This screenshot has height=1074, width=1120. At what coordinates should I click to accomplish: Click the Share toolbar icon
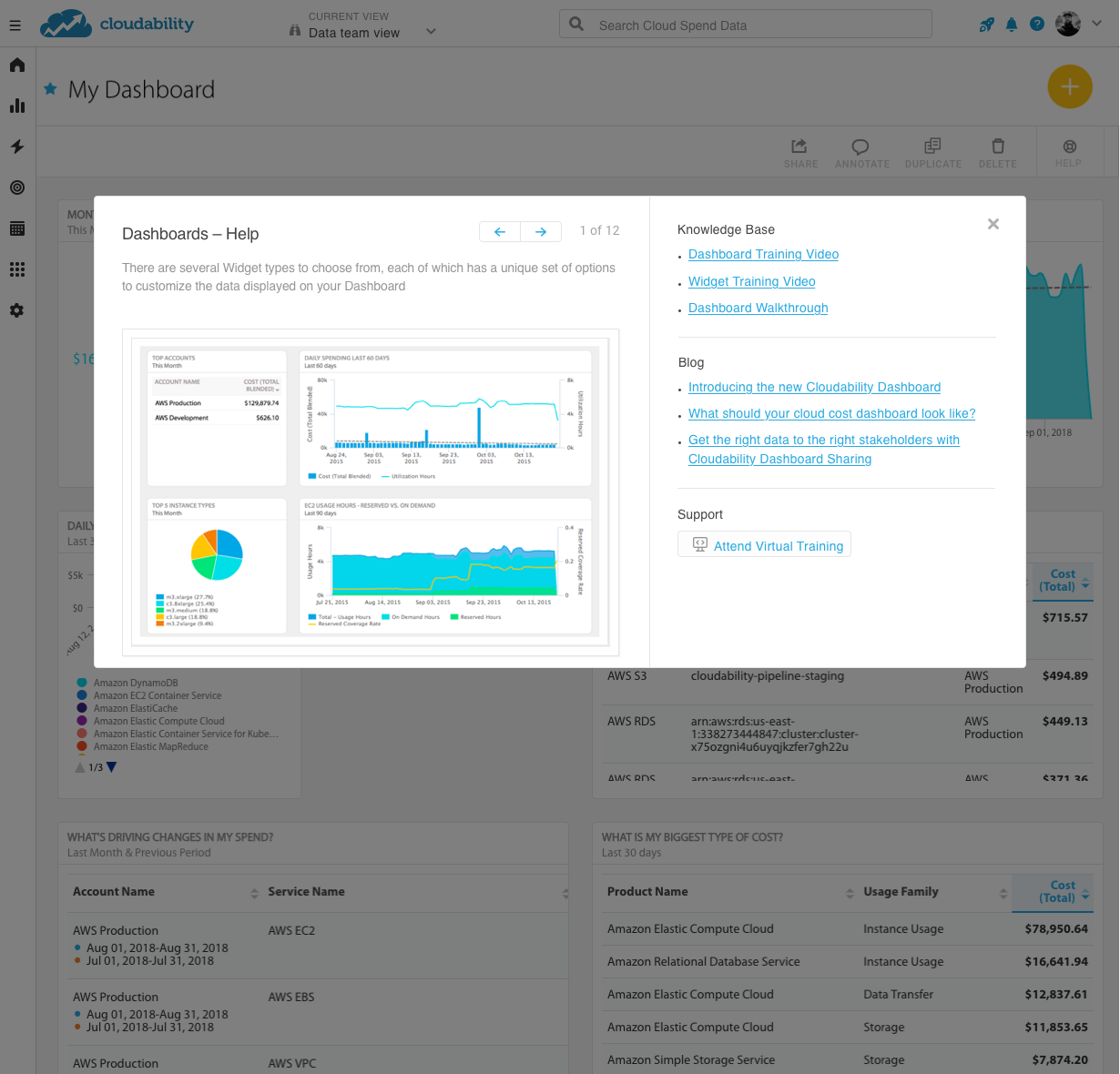point(800,153)
